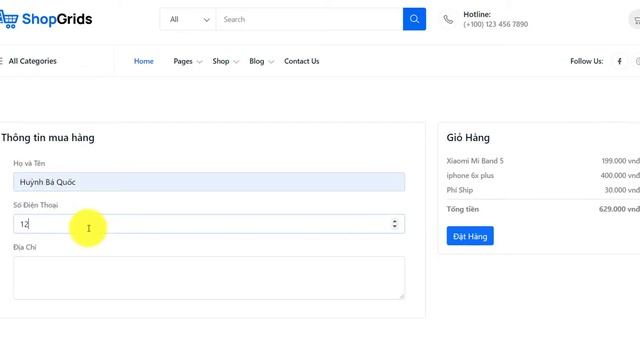Focus the Search text field
Viewport: 640px width, 360px height.
309,19
